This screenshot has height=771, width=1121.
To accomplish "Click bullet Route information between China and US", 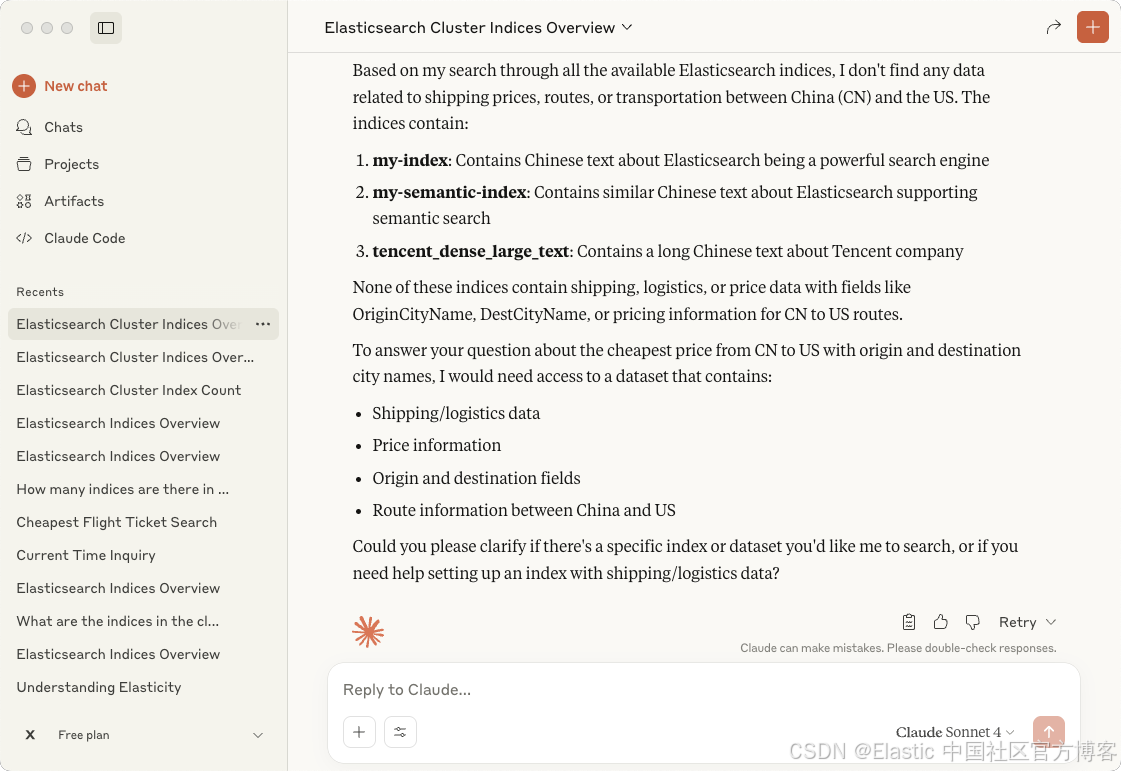I will tap(524, 511).
